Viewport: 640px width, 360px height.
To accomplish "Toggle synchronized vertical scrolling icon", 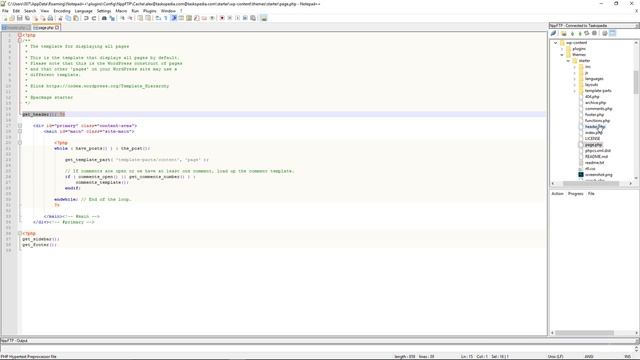I will 140,18.
